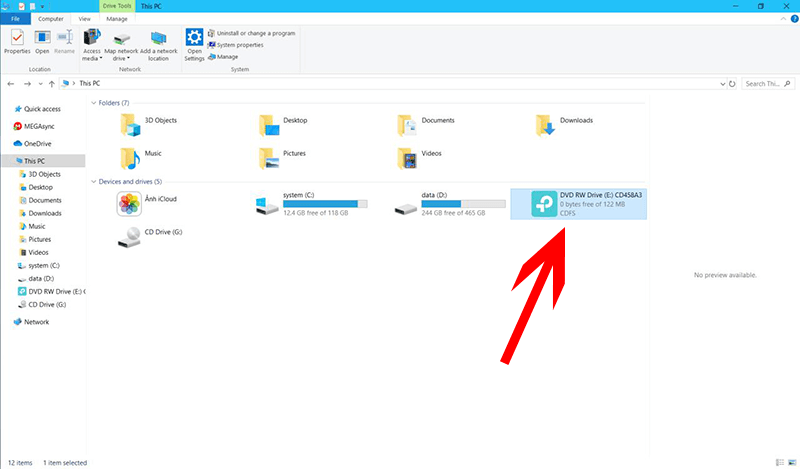This screenshot has width=800, height=469.
Task: Select the Desktop folder icon
Action: coord(269,125)
